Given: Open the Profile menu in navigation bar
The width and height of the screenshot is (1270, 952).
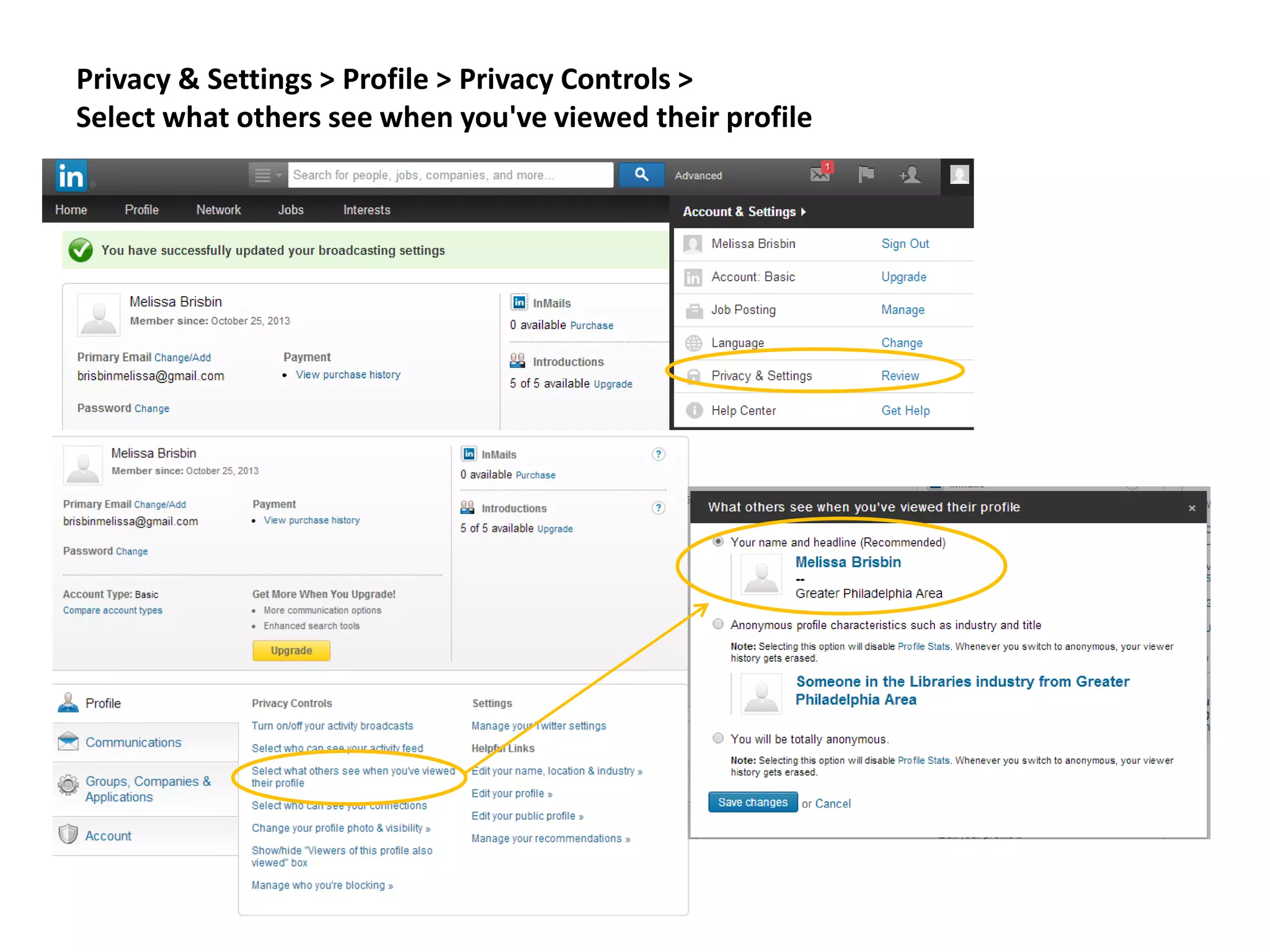Looking at the screenshot, I should 141,210.
